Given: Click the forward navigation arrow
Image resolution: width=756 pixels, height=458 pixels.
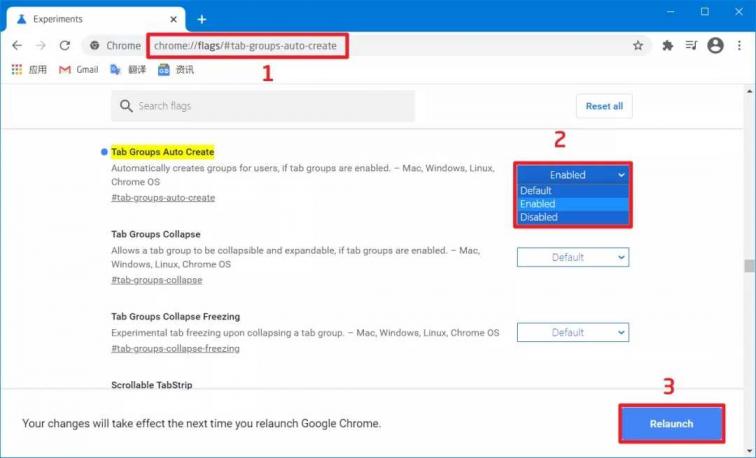Looking at the screenshot, I should [41, 45].
